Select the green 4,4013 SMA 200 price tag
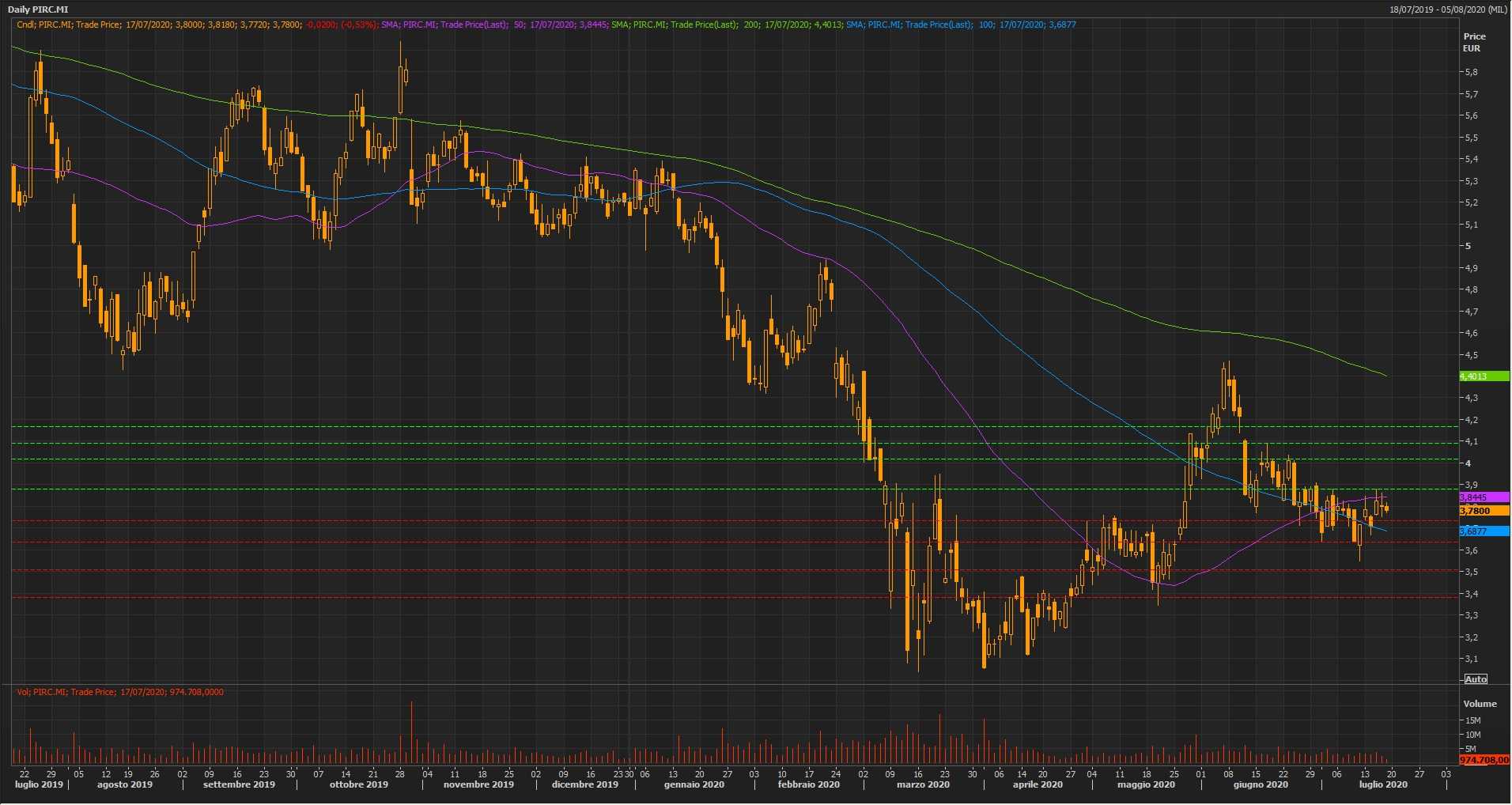This screenshot has width=1512, height=805. click(x=1484, y=376)
